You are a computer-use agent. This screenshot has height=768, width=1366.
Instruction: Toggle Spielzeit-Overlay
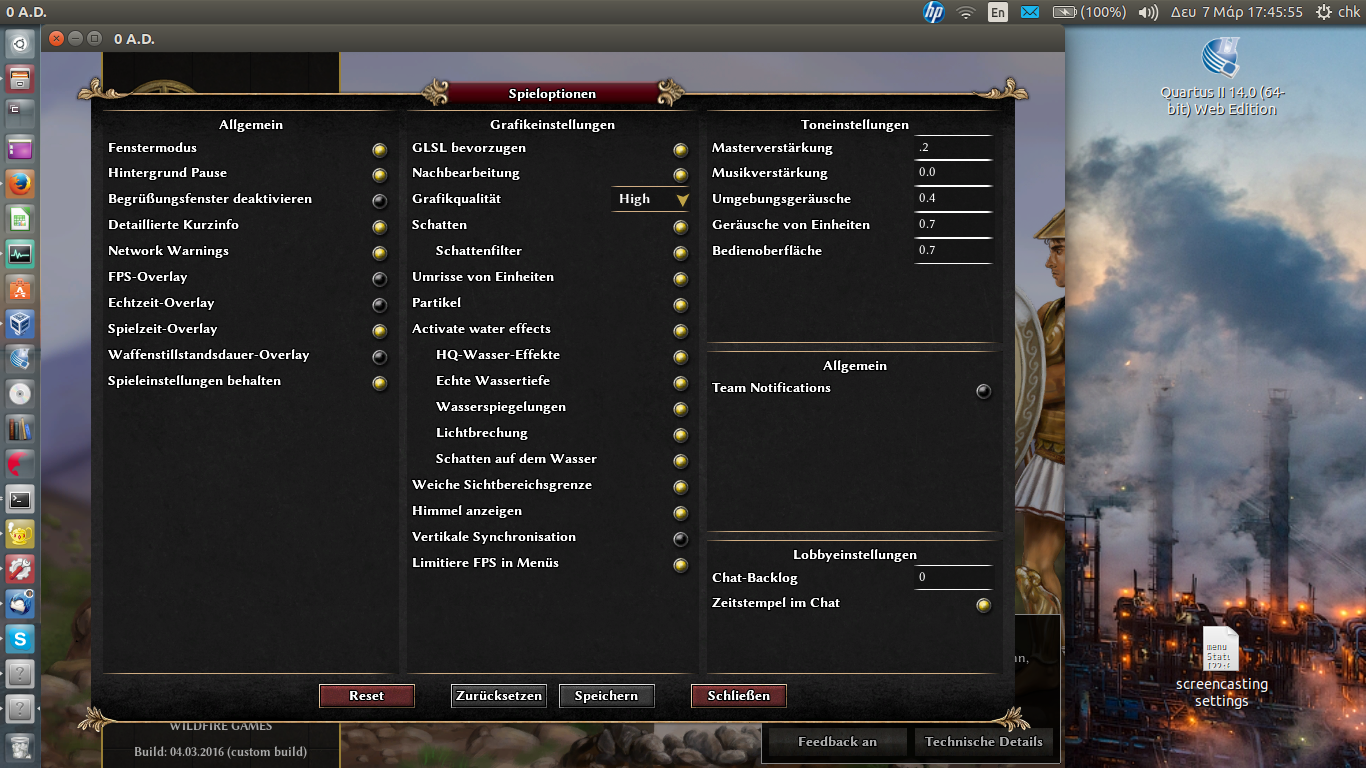pyautogui.click(x=380, y=331)
